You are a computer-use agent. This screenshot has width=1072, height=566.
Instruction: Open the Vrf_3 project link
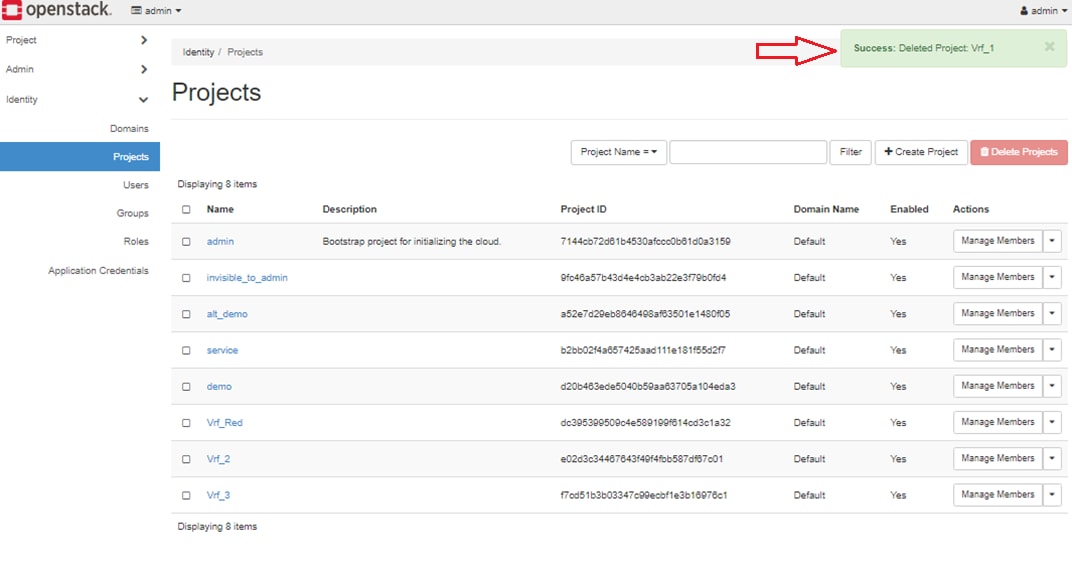click(218, 495)
